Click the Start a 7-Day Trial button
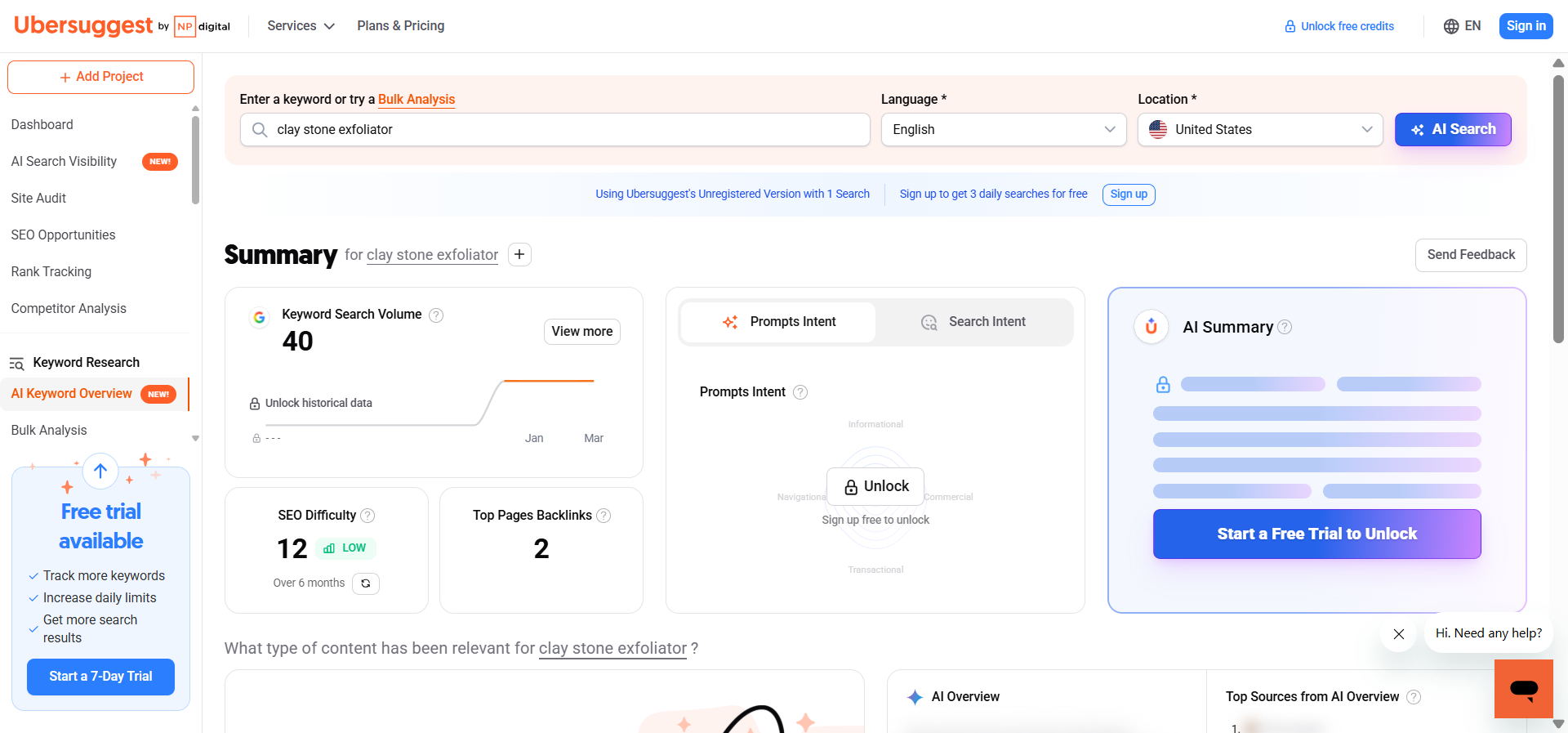Image resolution: width=1568 pixels, height=733 pixels. click(x=100, y=677)
